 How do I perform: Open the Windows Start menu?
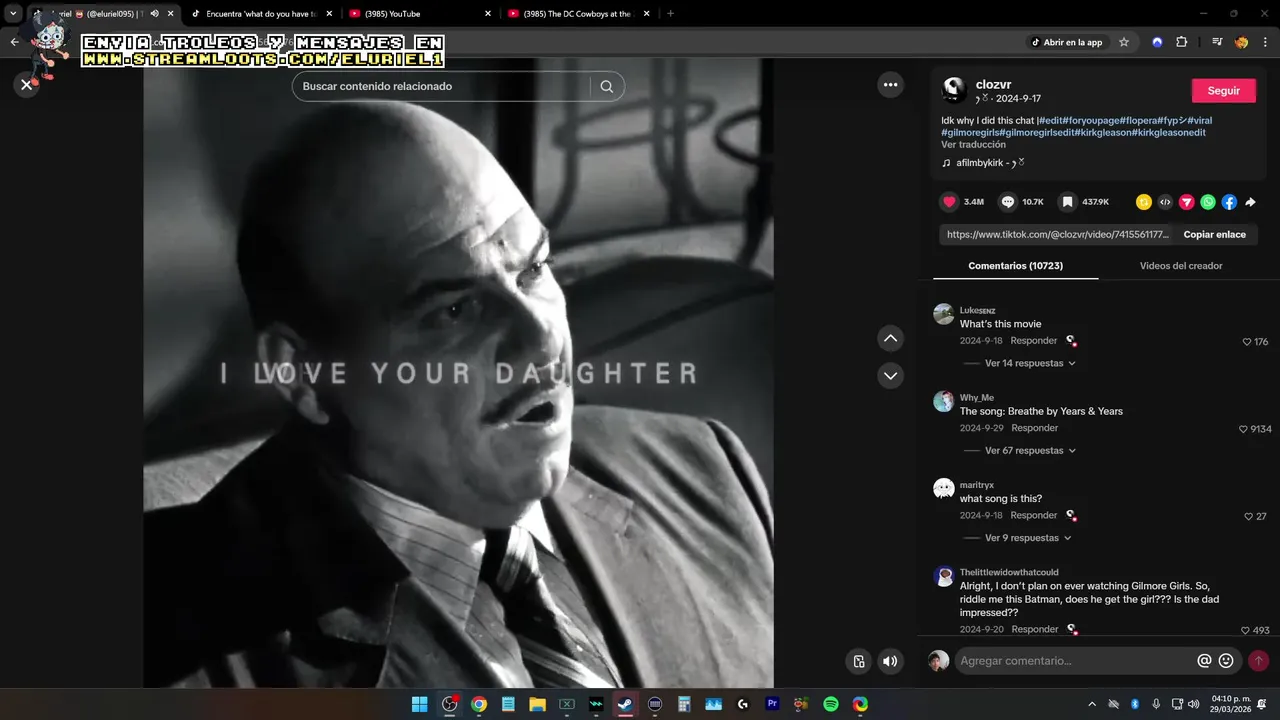coord(420,704)
